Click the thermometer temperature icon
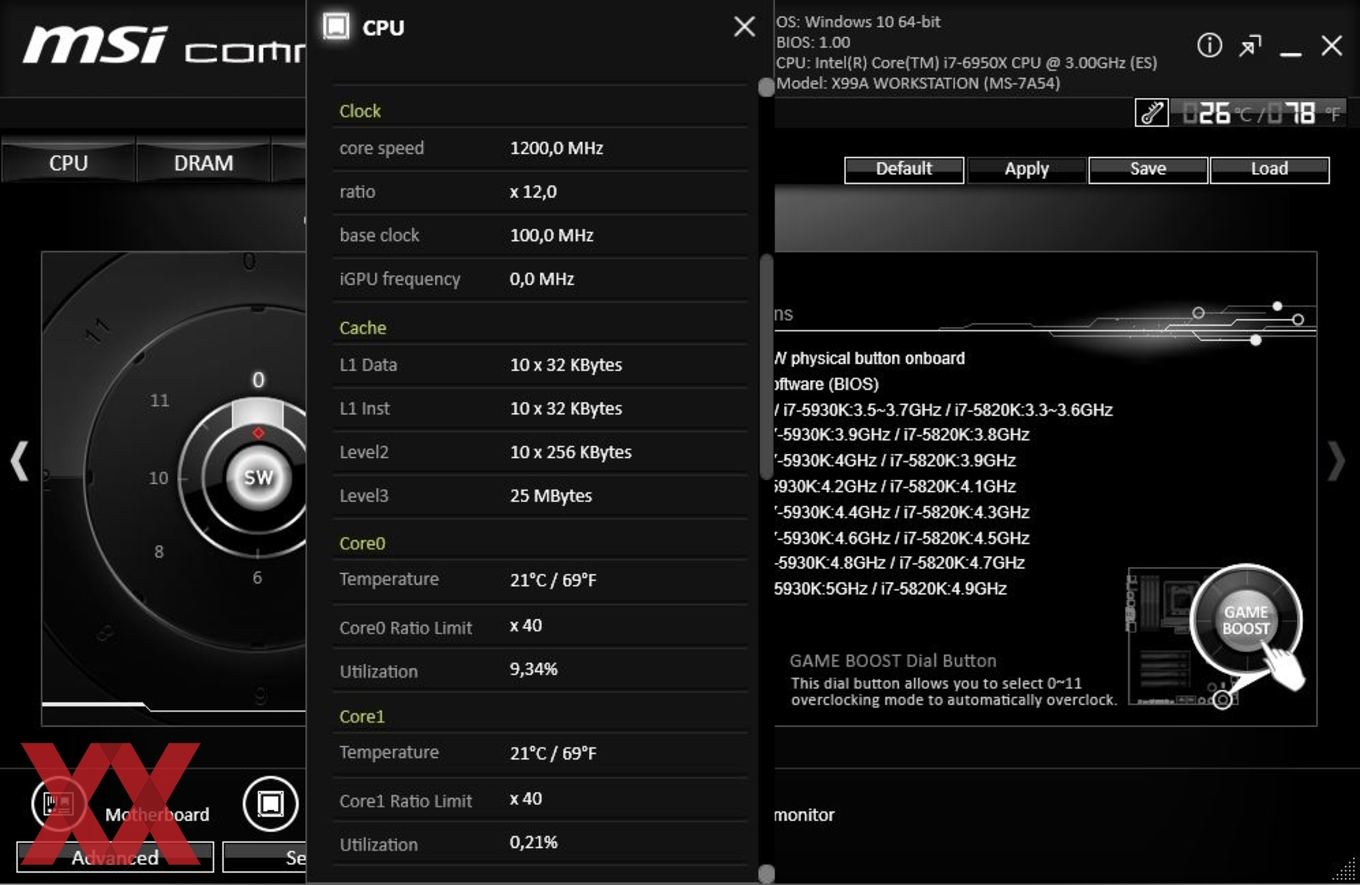This screenshot has height=885, width=1360. [x=1152, y=113]
